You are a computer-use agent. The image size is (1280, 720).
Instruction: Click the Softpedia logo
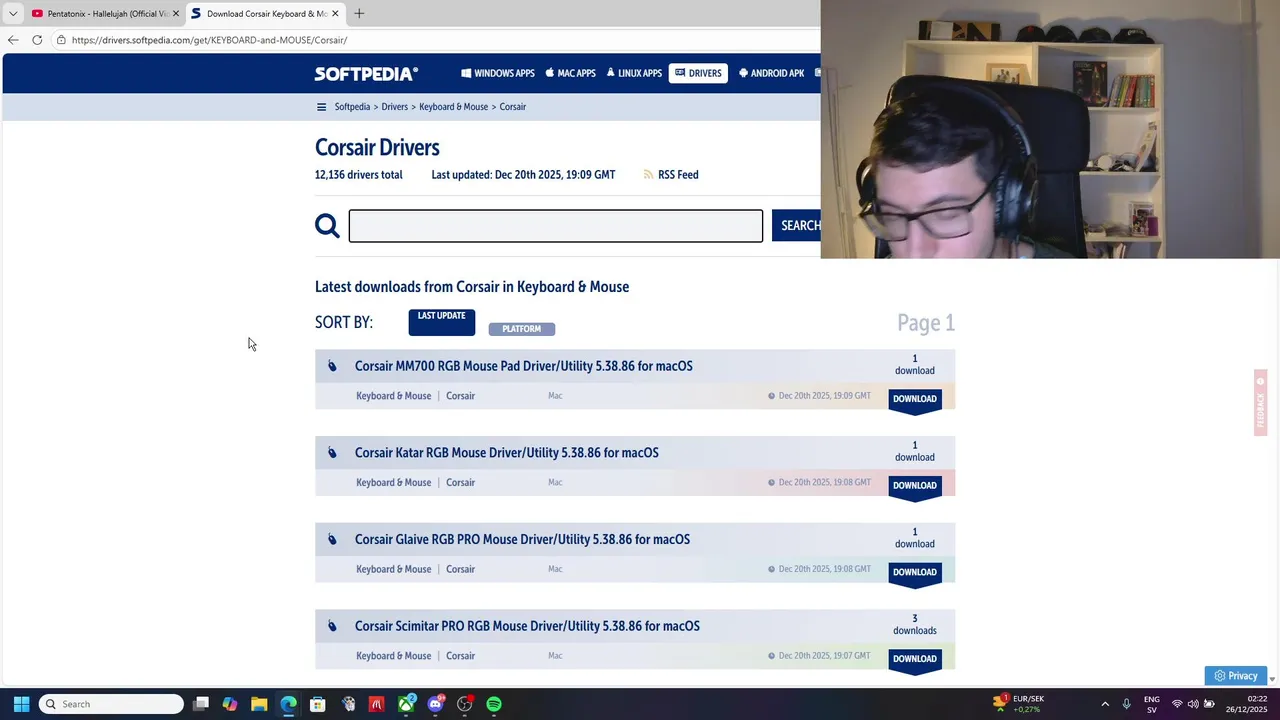pyautogui.click(x=366, y=73)
